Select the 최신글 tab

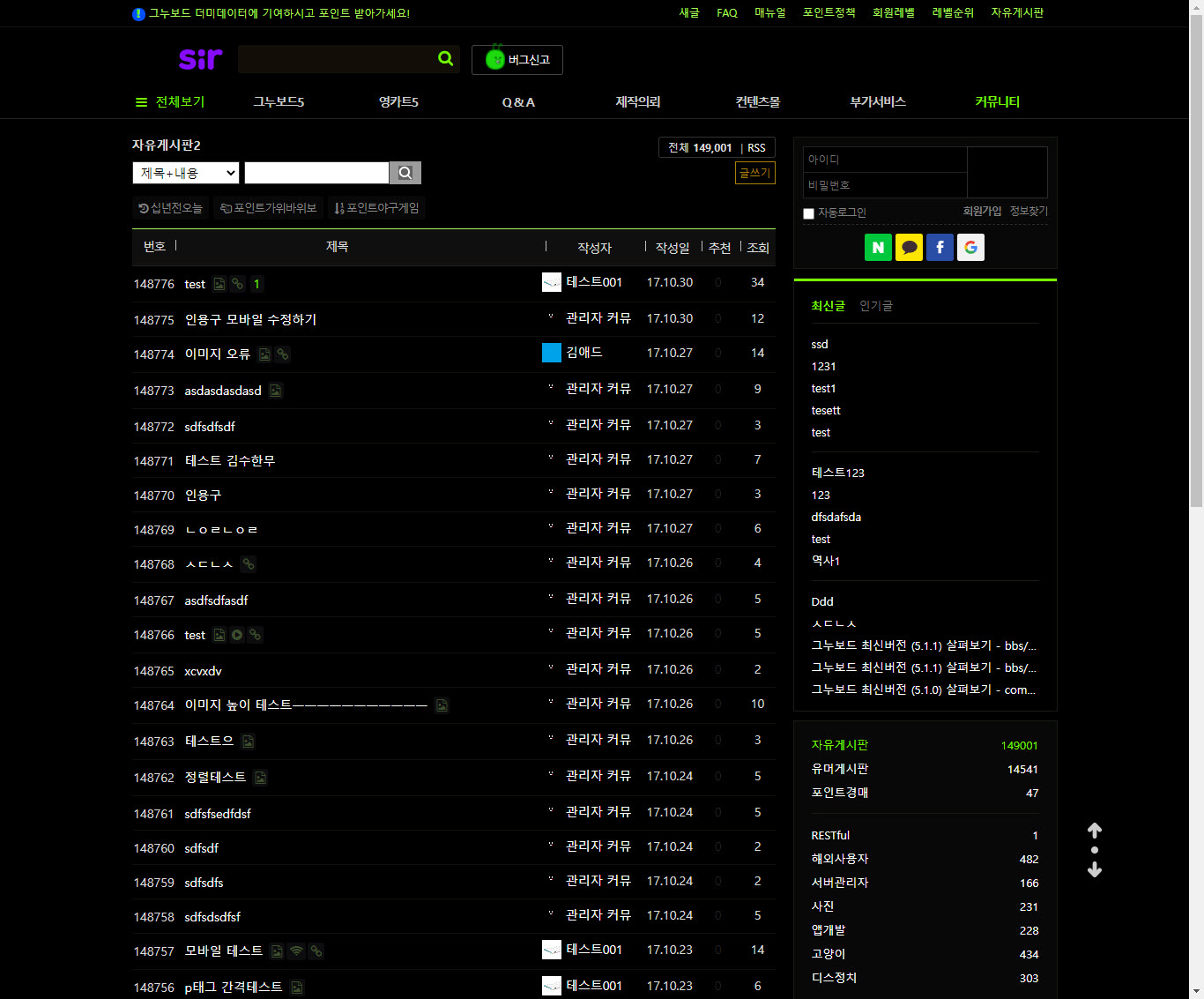[828, 306]
